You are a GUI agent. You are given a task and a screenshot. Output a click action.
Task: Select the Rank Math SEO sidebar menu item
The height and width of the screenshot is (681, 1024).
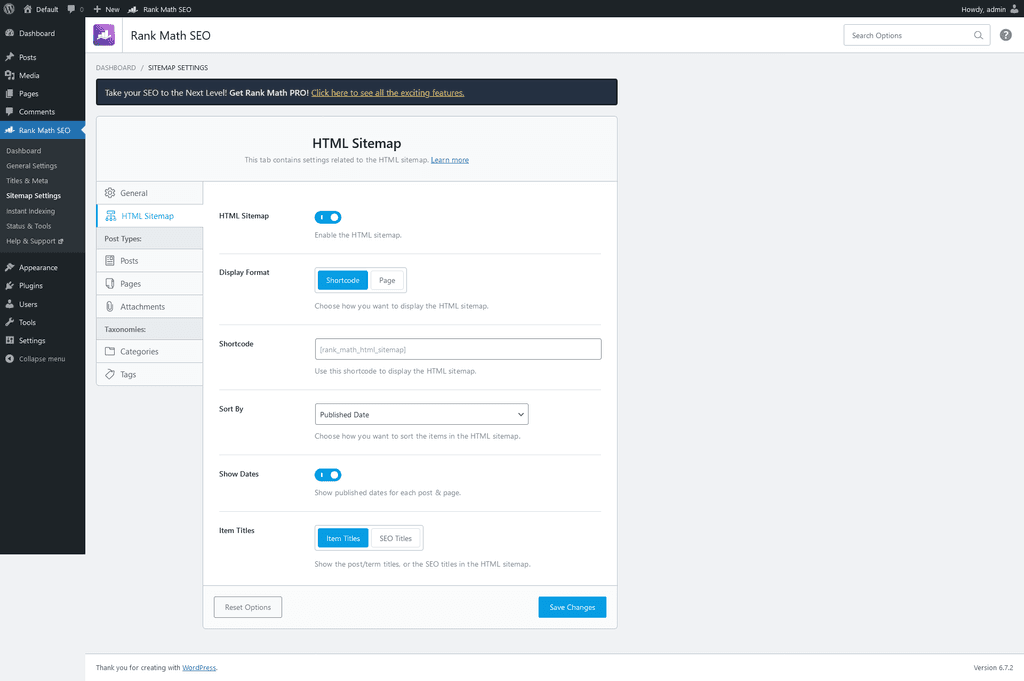[x=42, y=130]
